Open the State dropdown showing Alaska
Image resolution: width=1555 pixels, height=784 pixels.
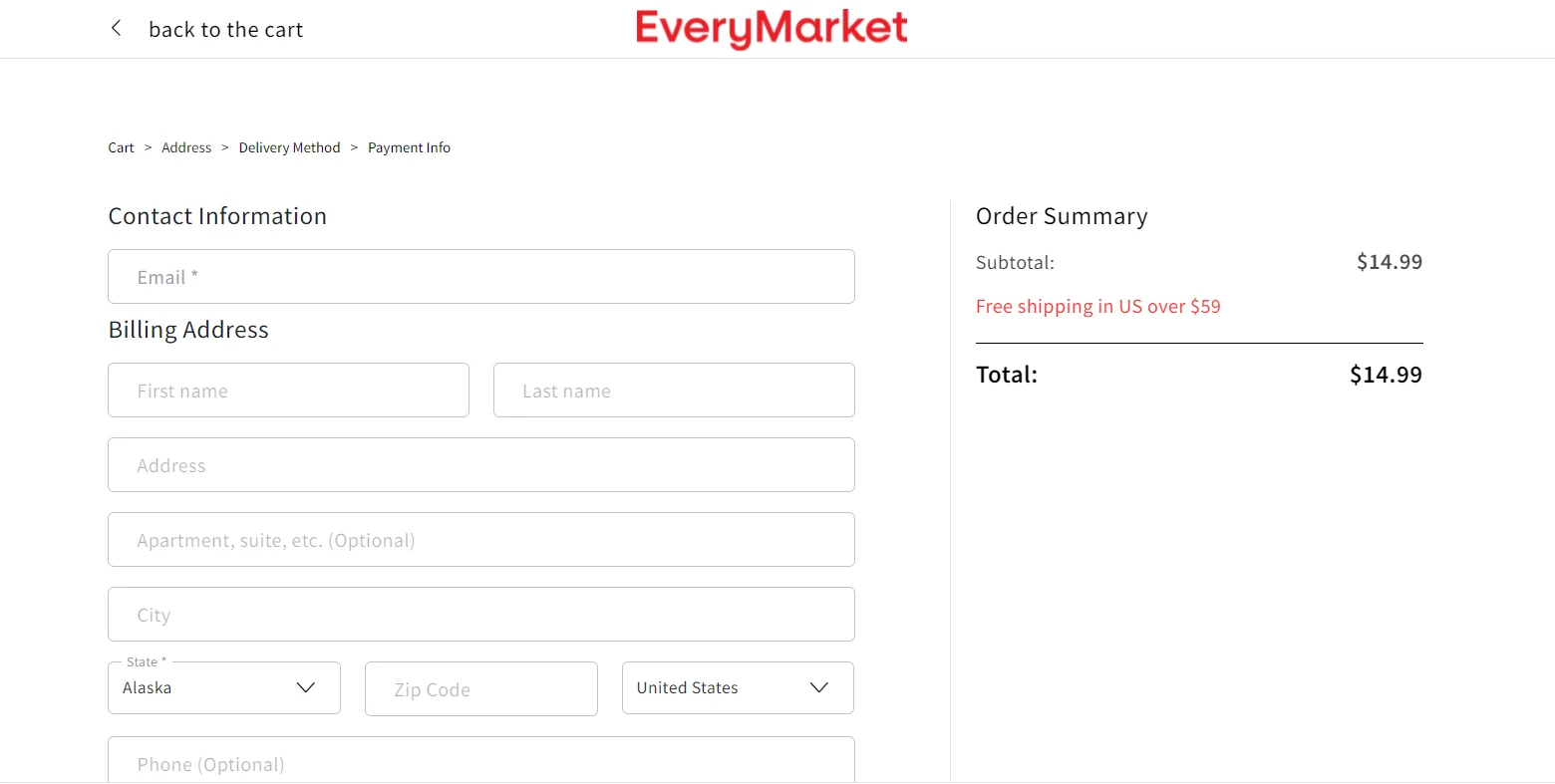click(224, 688)
